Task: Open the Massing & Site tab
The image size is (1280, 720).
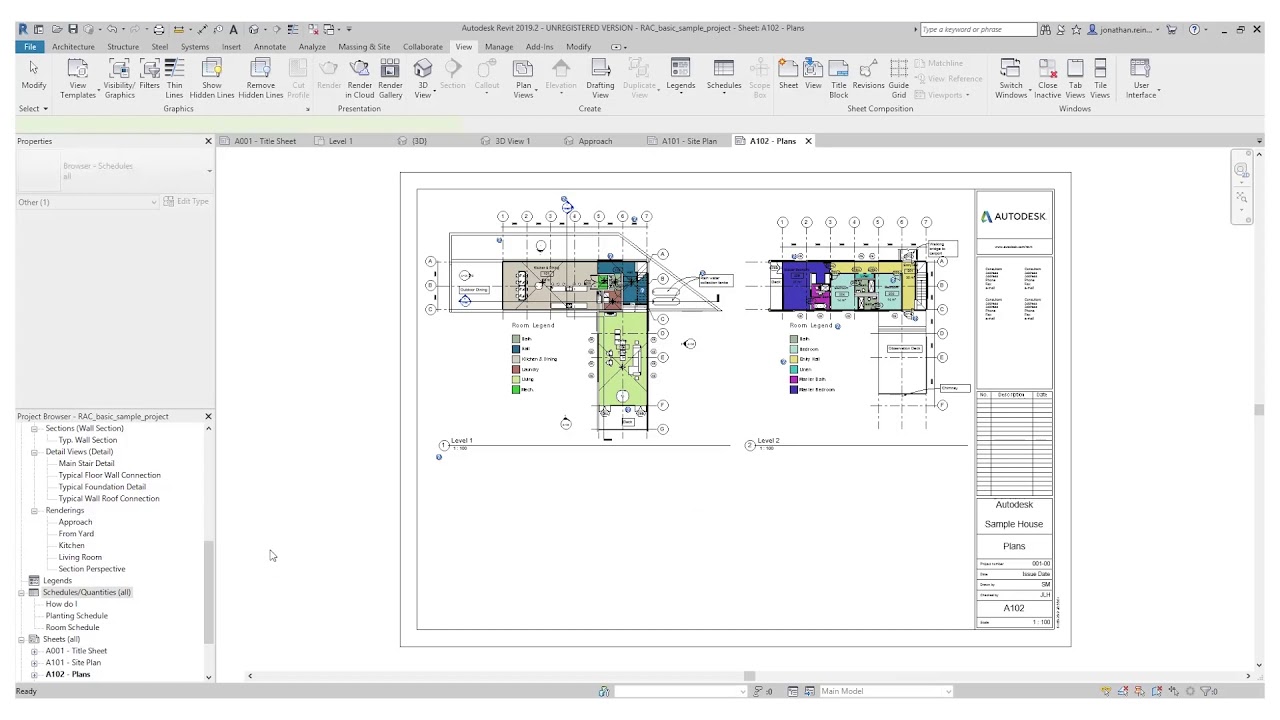Action: (x=364, y=47)
